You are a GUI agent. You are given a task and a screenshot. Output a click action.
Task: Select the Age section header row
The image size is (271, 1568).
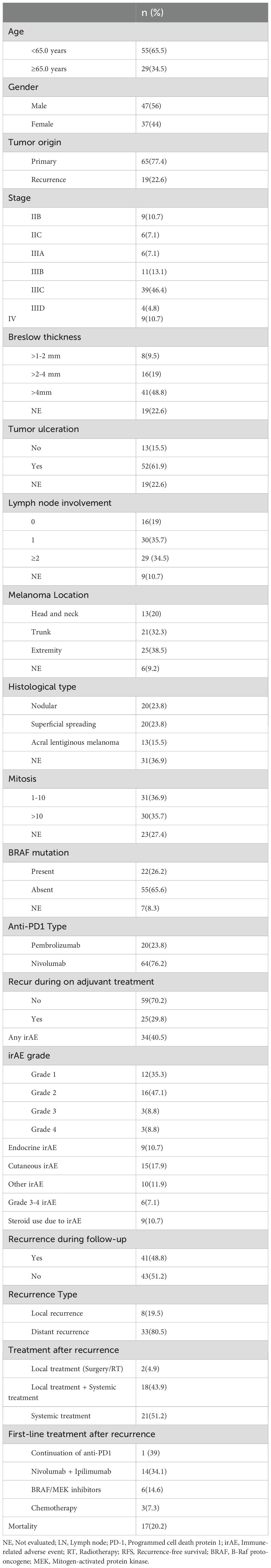point(16,32)
